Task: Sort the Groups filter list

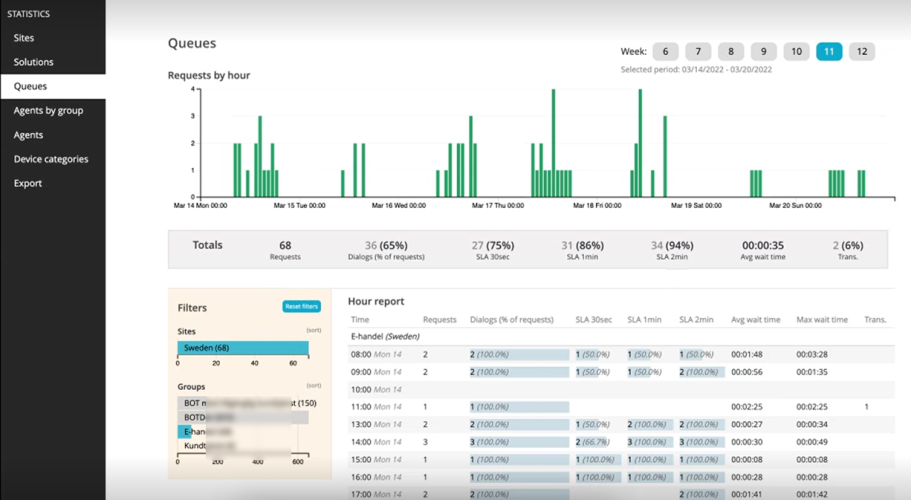Action: tap(312, 385)
